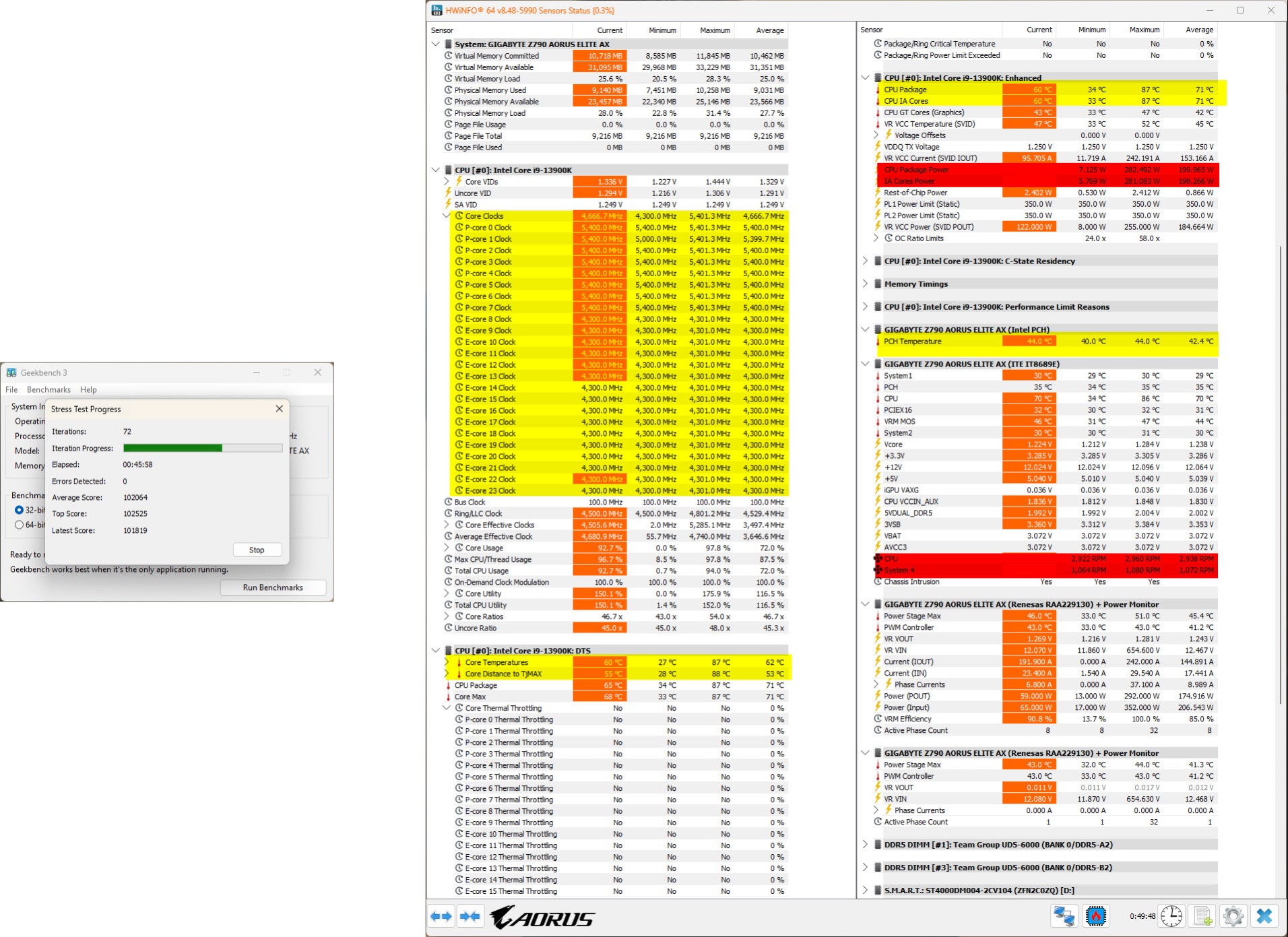Click the left panel Sensor column header
1288x937 pixels.
tap(501, 30)
